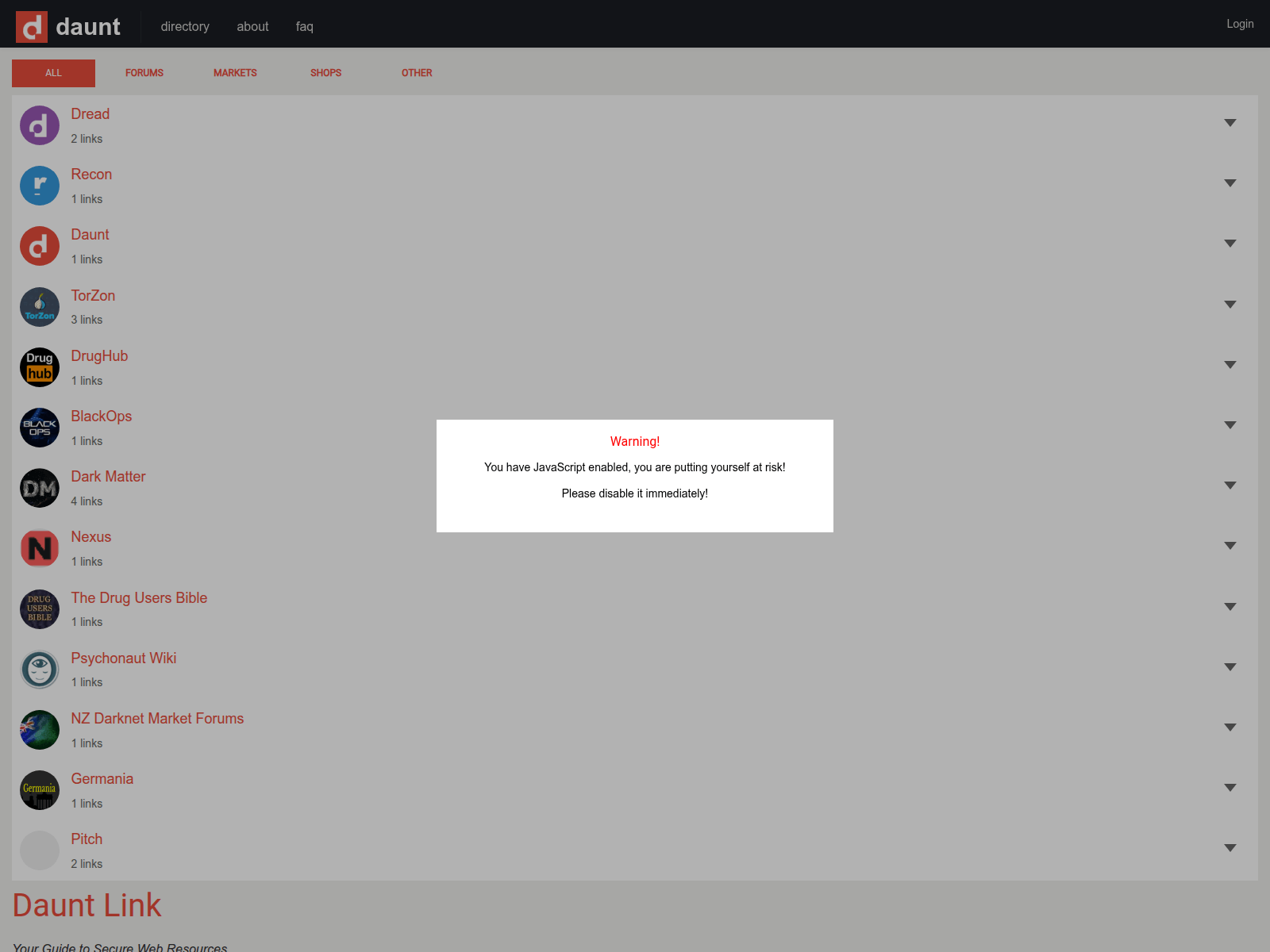Viewport: 1270px width, 952px height.
Task: Open the BlackOps title link
Action: (x=102, y=416)
